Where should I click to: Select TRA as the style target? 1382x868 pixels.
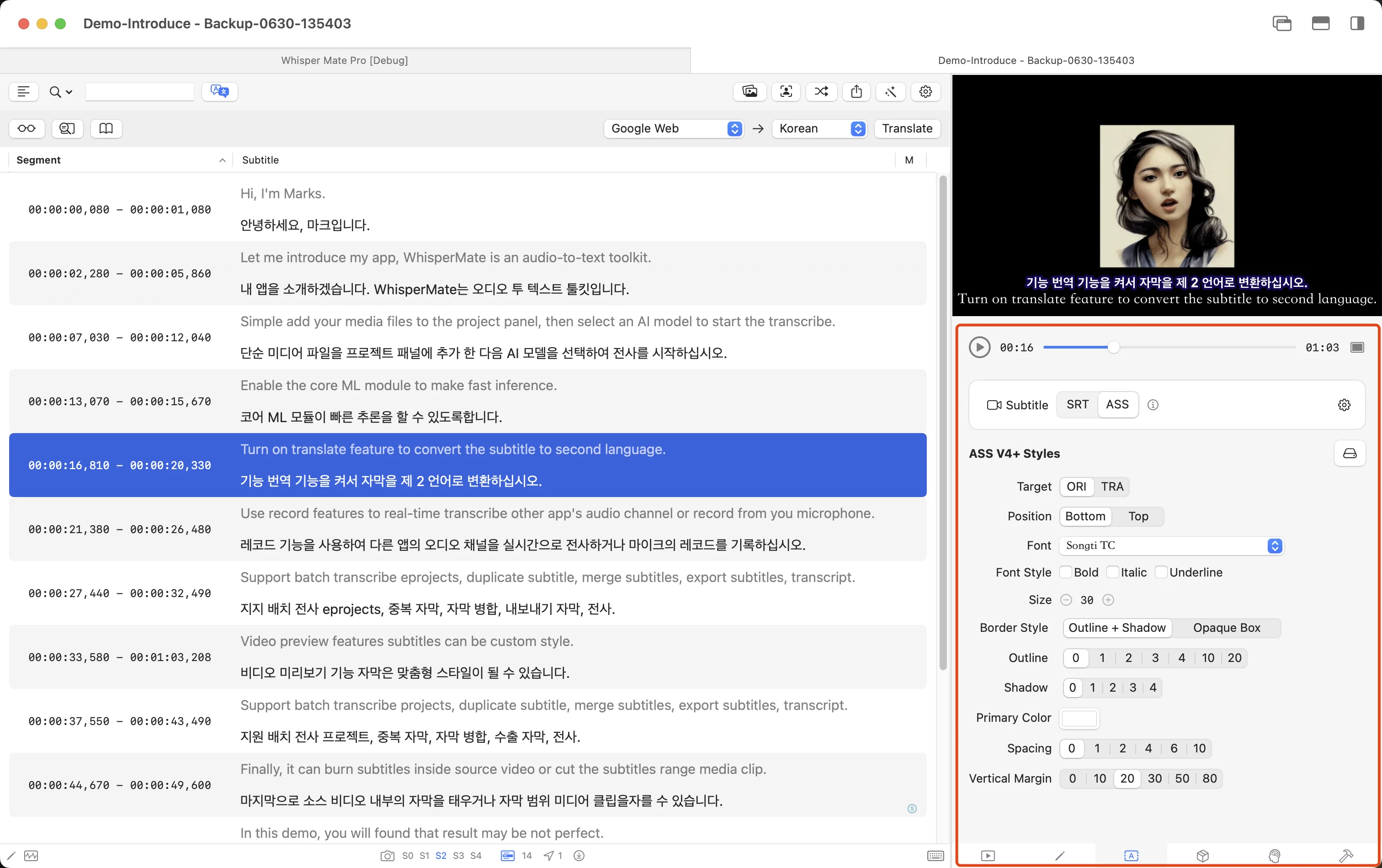pyautogui.click(x=1112, y=487)
